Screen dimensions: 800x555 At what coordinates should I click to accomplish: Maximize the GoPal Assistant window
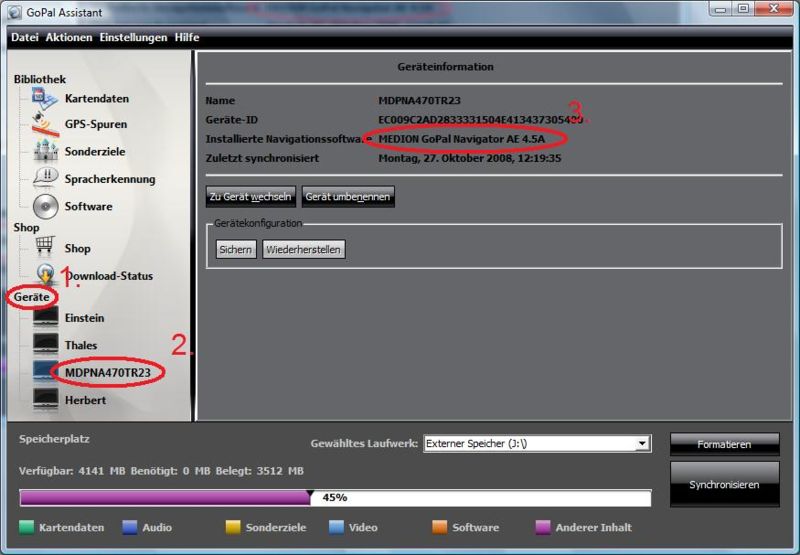tap(743, 9)
